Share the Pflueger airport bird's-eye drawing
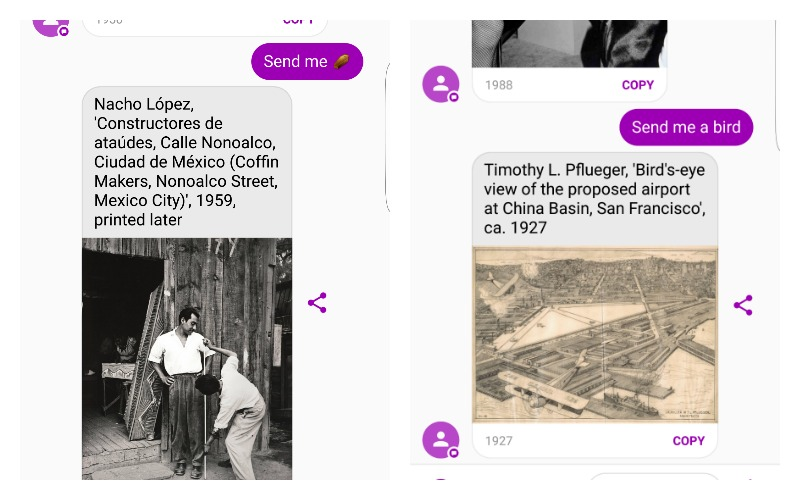Image resolution: width=800 pixels, height=500 pixels. tap(743, 305)
